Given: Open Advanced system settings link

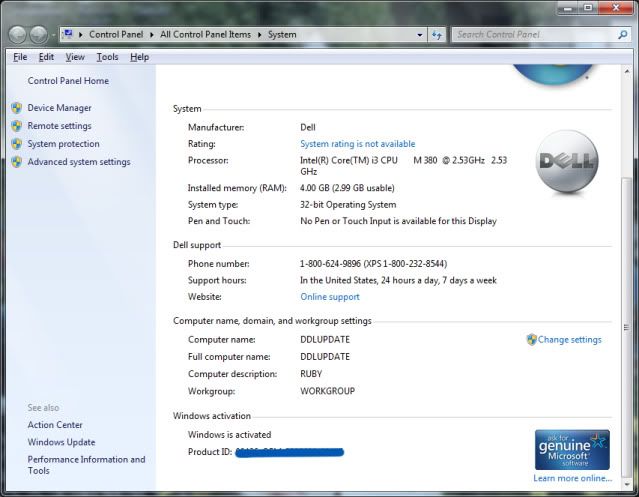Looking at the screenshot, I should tap(79, 162).
